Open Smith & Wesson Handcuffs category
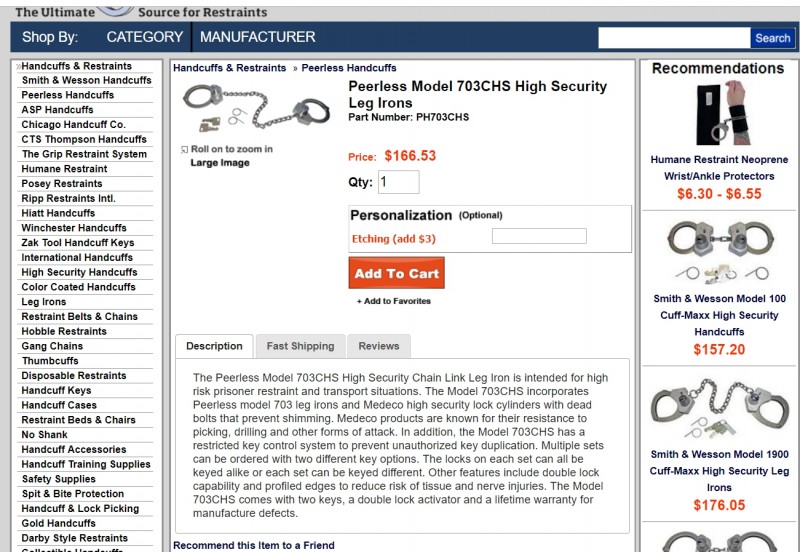Image resolution: width=800 pixels, height=552 pixels. point(87,80)
